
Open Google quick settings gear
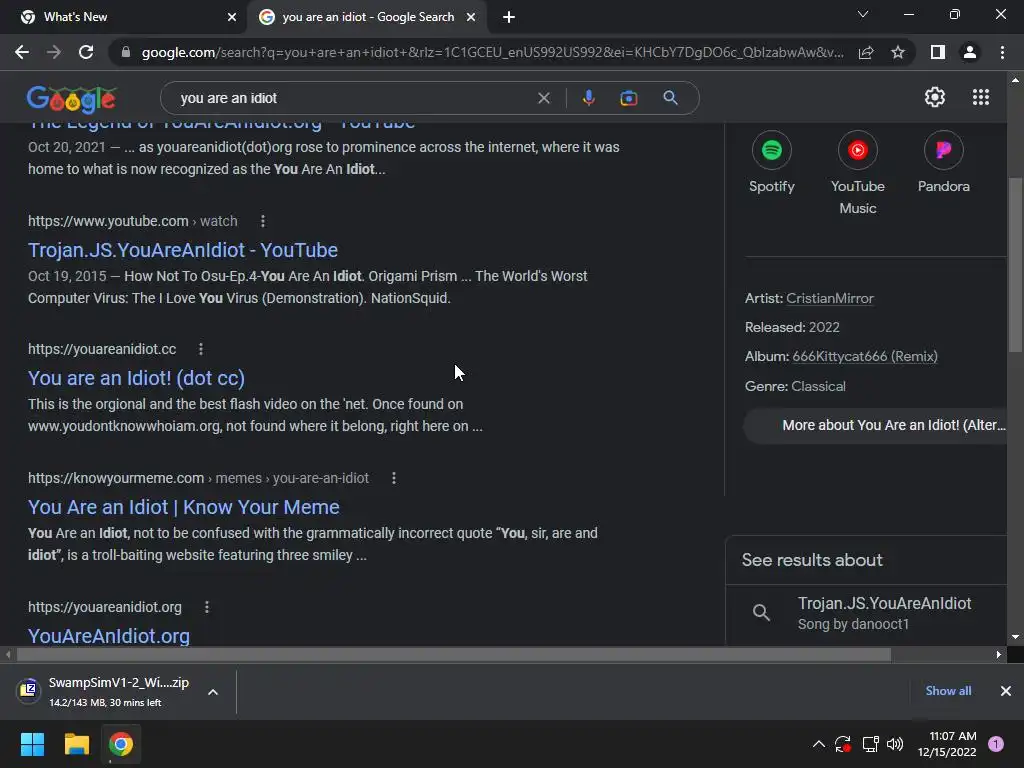pos(935,97)
